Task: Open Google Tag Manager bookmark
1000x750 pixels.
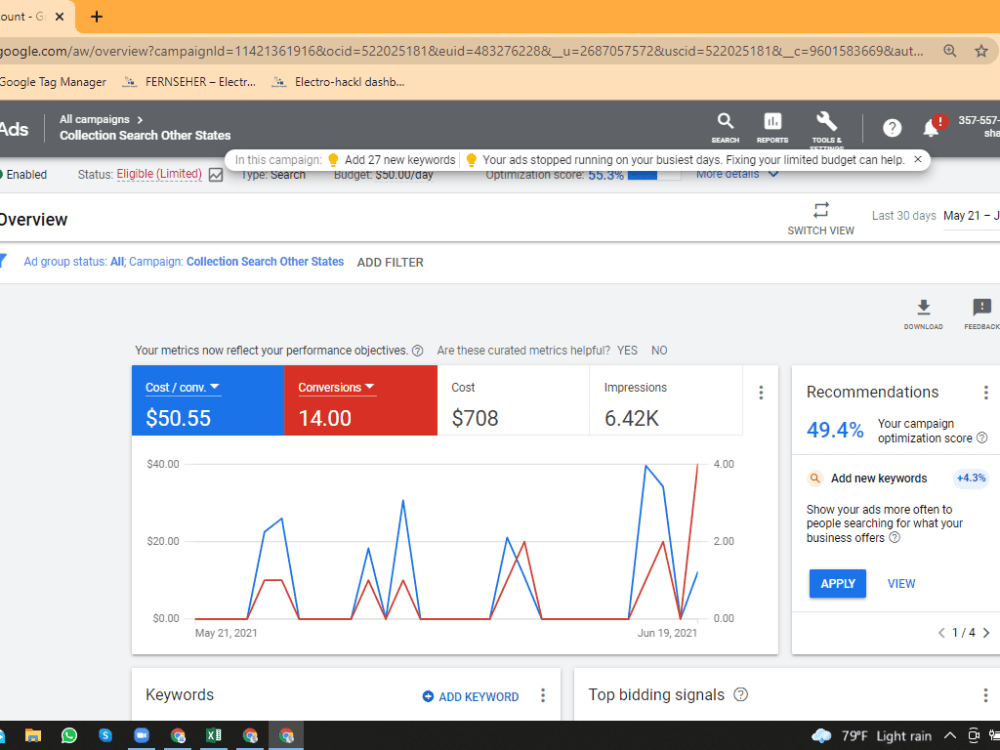Action: click(x=53, y=82)
